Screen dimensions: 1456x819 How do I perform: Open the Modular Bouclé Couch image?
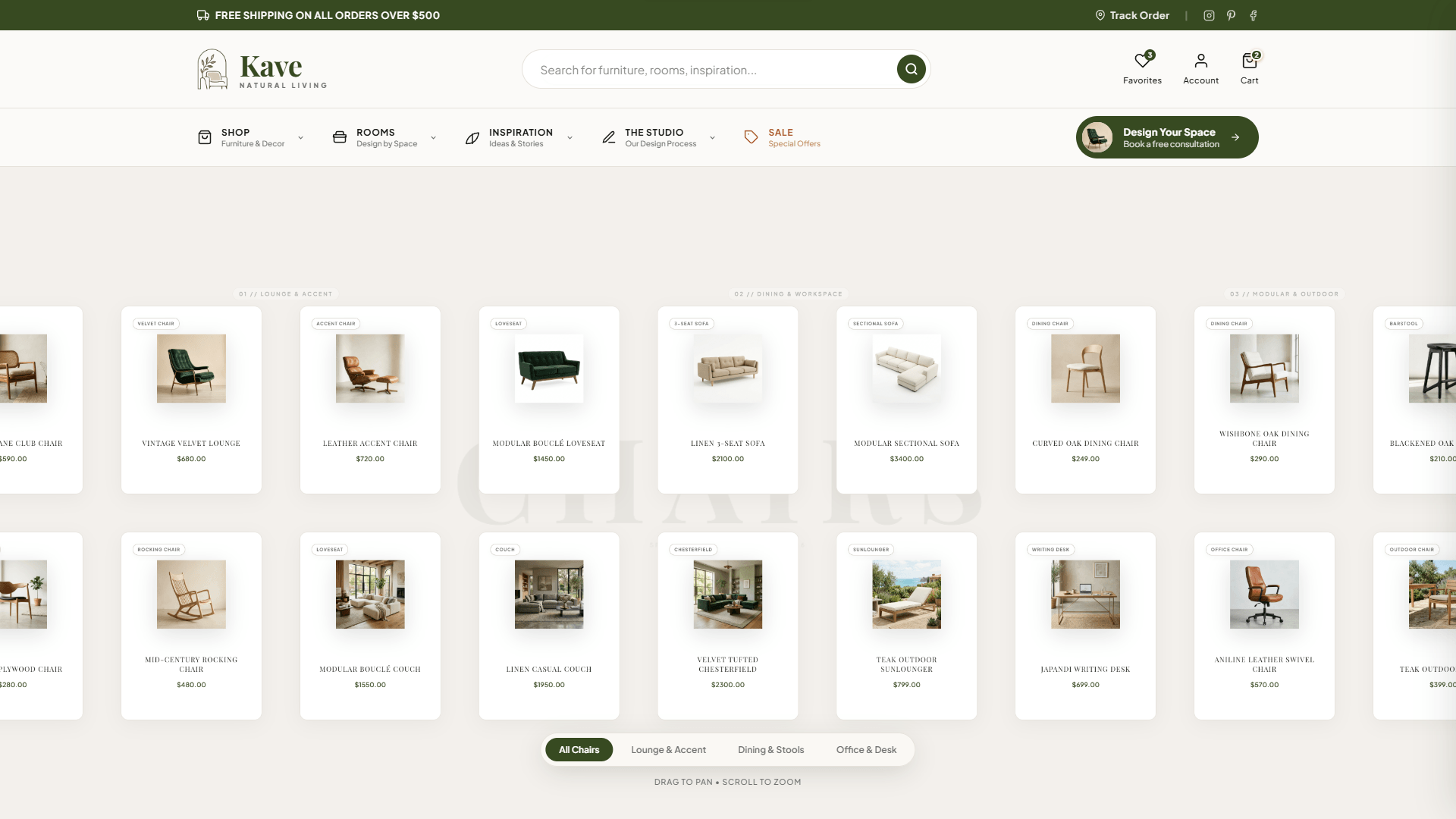(370, 595)
